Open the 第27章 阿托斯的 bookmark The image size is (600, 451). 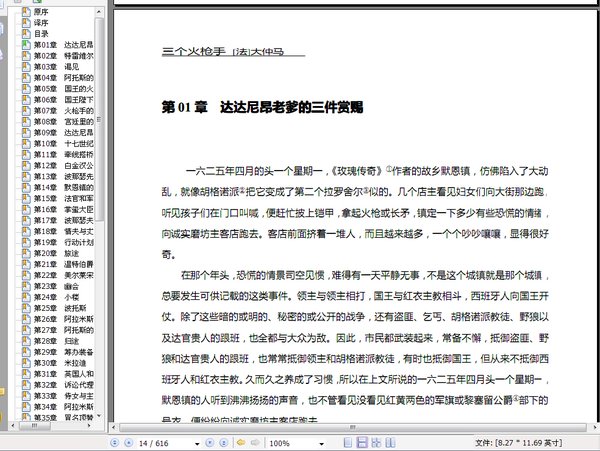(x=63, y=330)
